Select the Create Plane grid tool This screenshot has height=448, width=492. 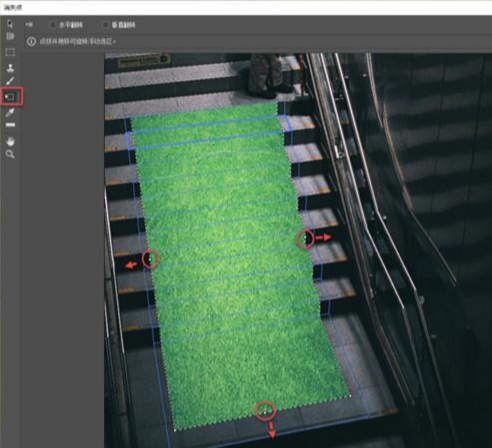pyautogui.click(x=10, y=37)
